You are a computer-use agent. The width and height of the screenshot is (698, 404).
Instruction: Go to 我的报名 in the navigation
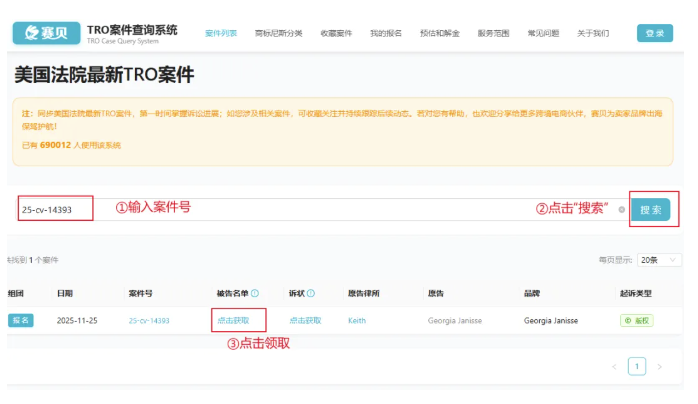click(385, 33)
